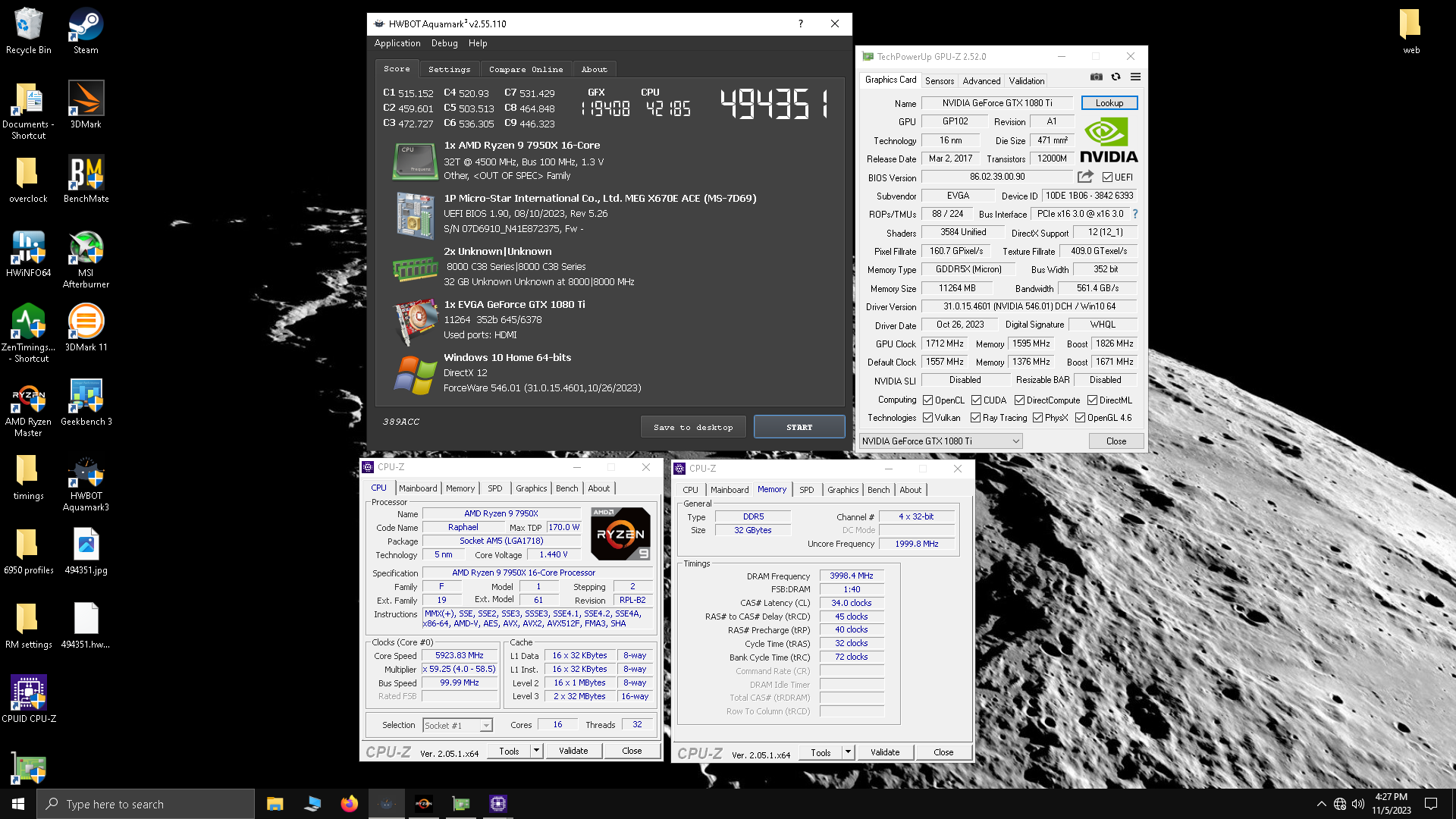Open Tools dropdown arrow in left CPU-Z
Screen dimensions: 1456x819
tap(536, 751)
